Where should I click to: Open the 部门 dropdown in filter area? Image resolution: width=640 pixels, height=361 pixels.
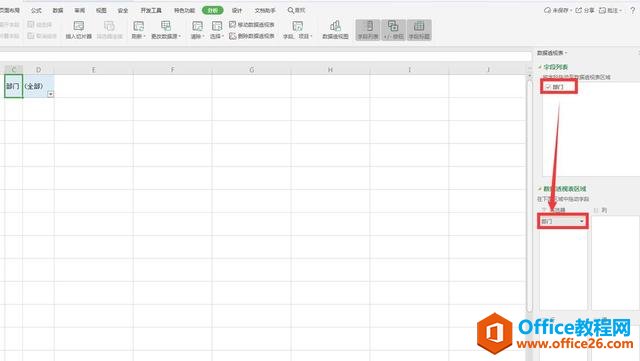(x=582, y=221)
